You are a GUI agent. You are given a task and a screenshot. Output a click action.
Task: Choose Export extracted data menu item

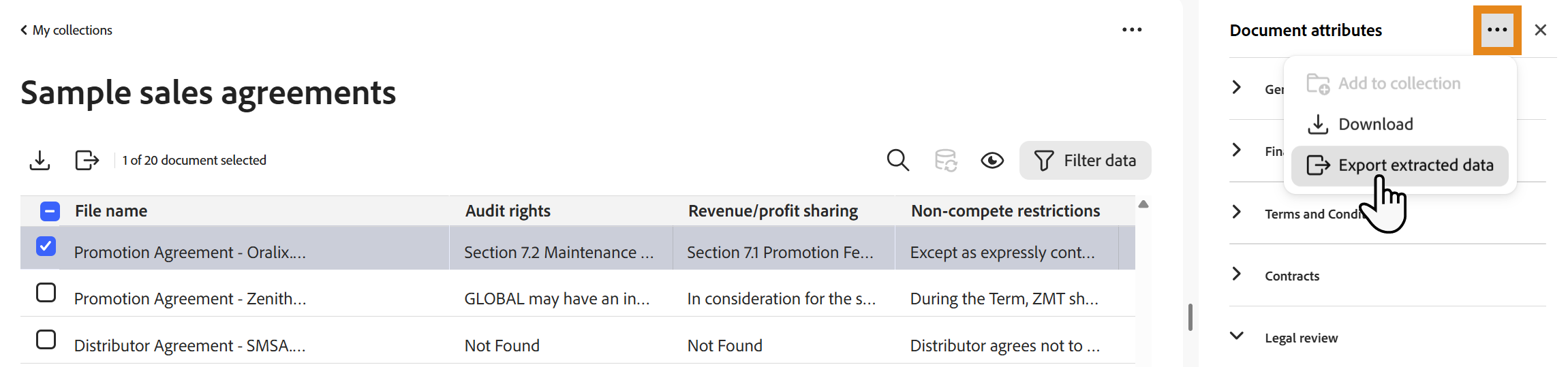coord(1400,165)
